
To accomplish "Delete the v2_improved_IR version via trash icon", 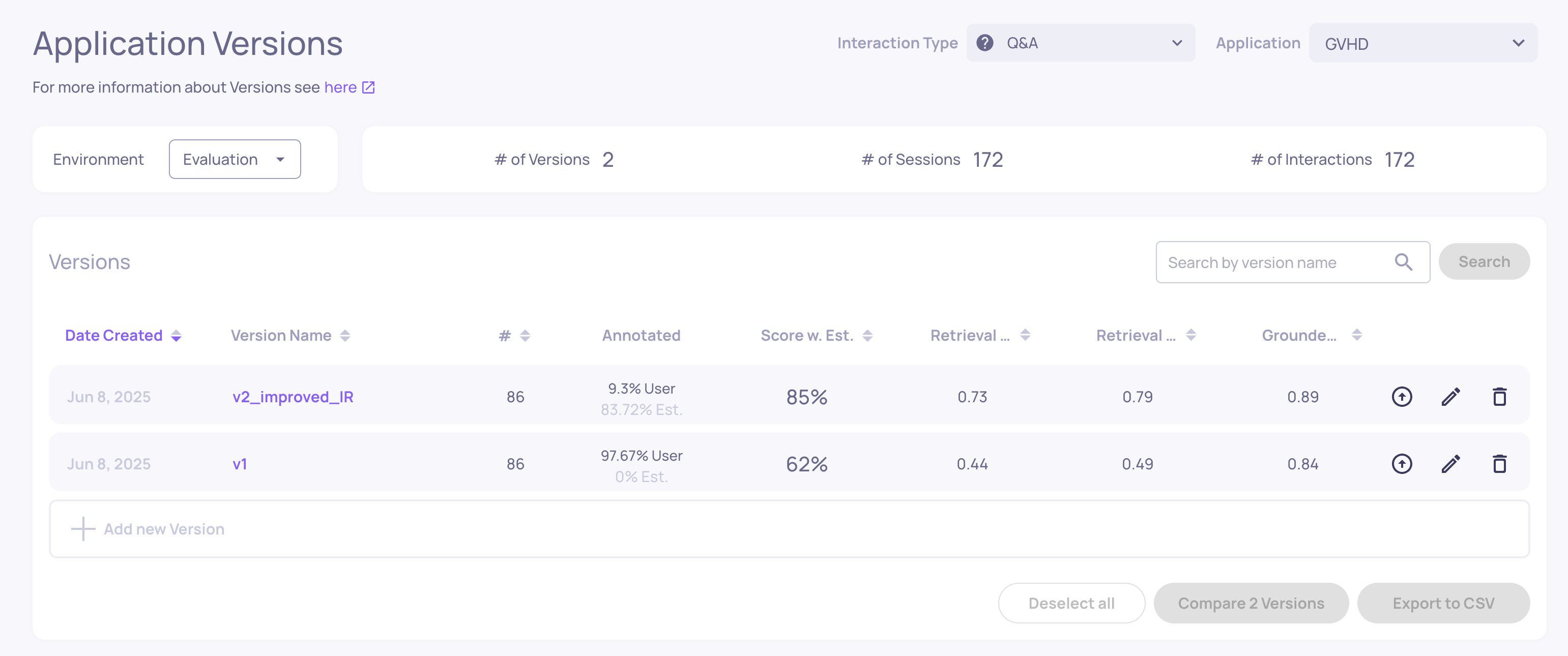I will pyautogui.click(x=1499, y=397).
